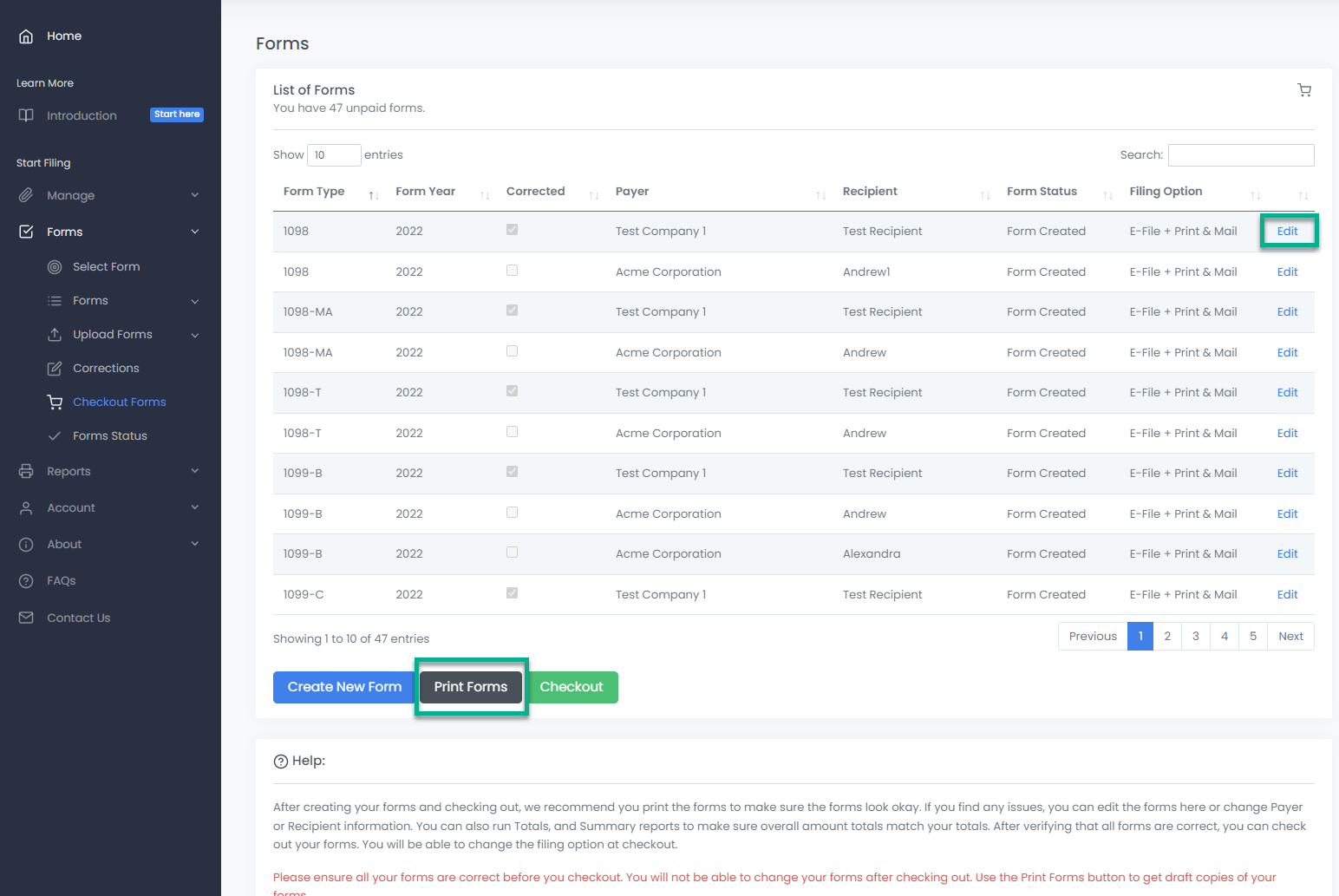Toggle Corrected checkbox for 1098-MA Andrew row
Viewport: 1339px width, 896px height.
point(512,351)
